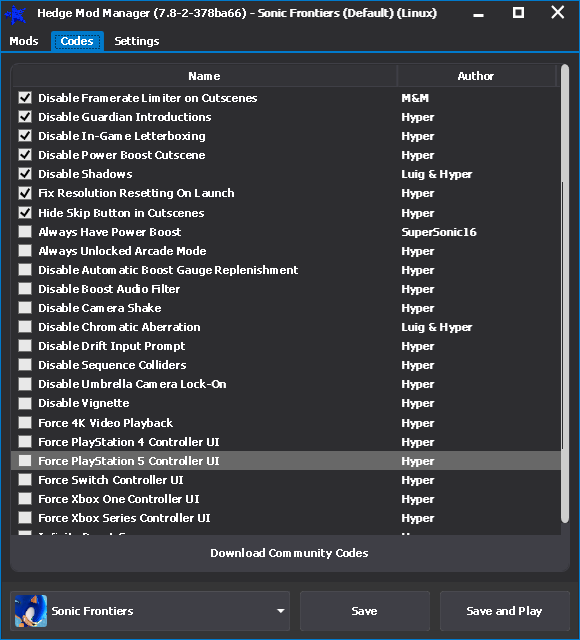Click the Hedge Mod Manager app icon
Image resolution: width=580 pixels, height=640 pixels.
(x=16, y=14)
